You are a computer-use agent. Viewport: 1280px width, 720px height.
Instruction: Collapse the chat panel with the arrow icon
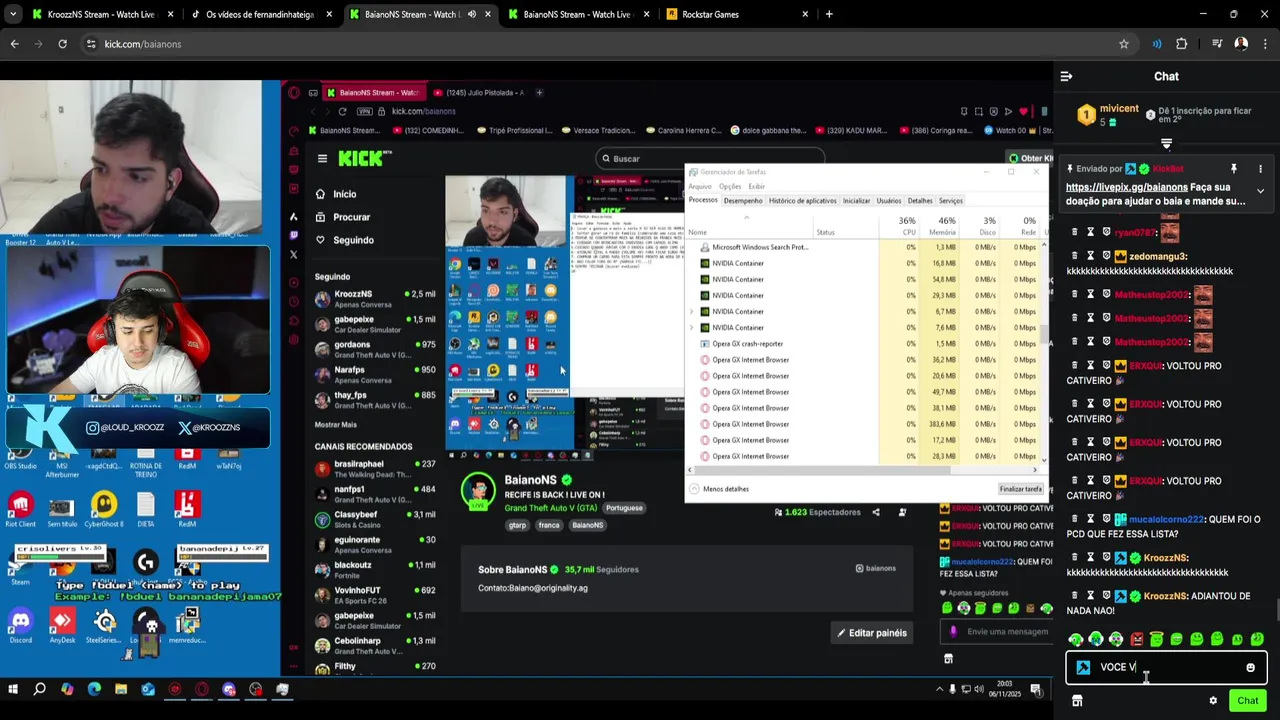pos(1066,76)
